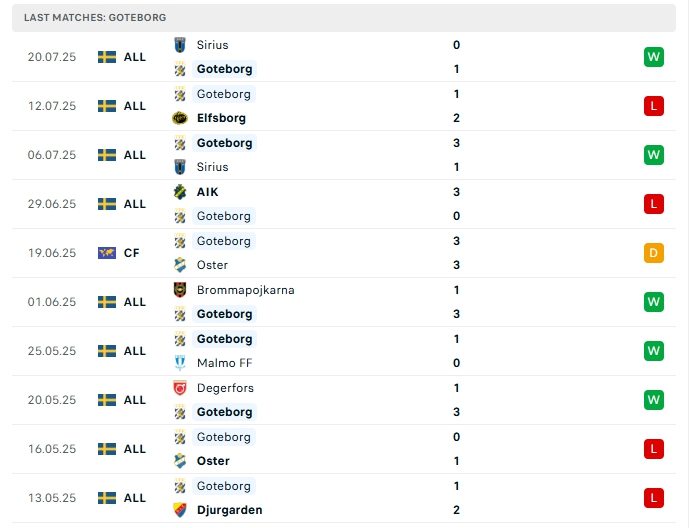This screenshot has height=528, width=689.
Task: Open the Brommapojkarna team link
Action: click(x=245, y=290)
